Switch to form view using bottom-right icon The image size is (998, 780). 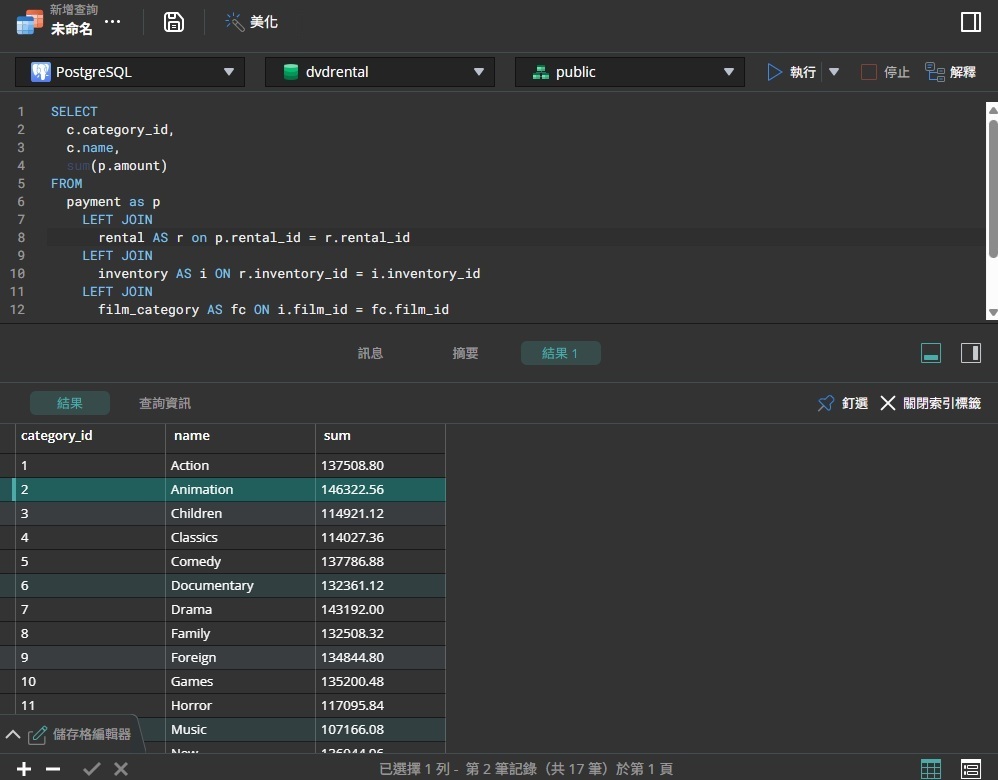pos(969,768)
